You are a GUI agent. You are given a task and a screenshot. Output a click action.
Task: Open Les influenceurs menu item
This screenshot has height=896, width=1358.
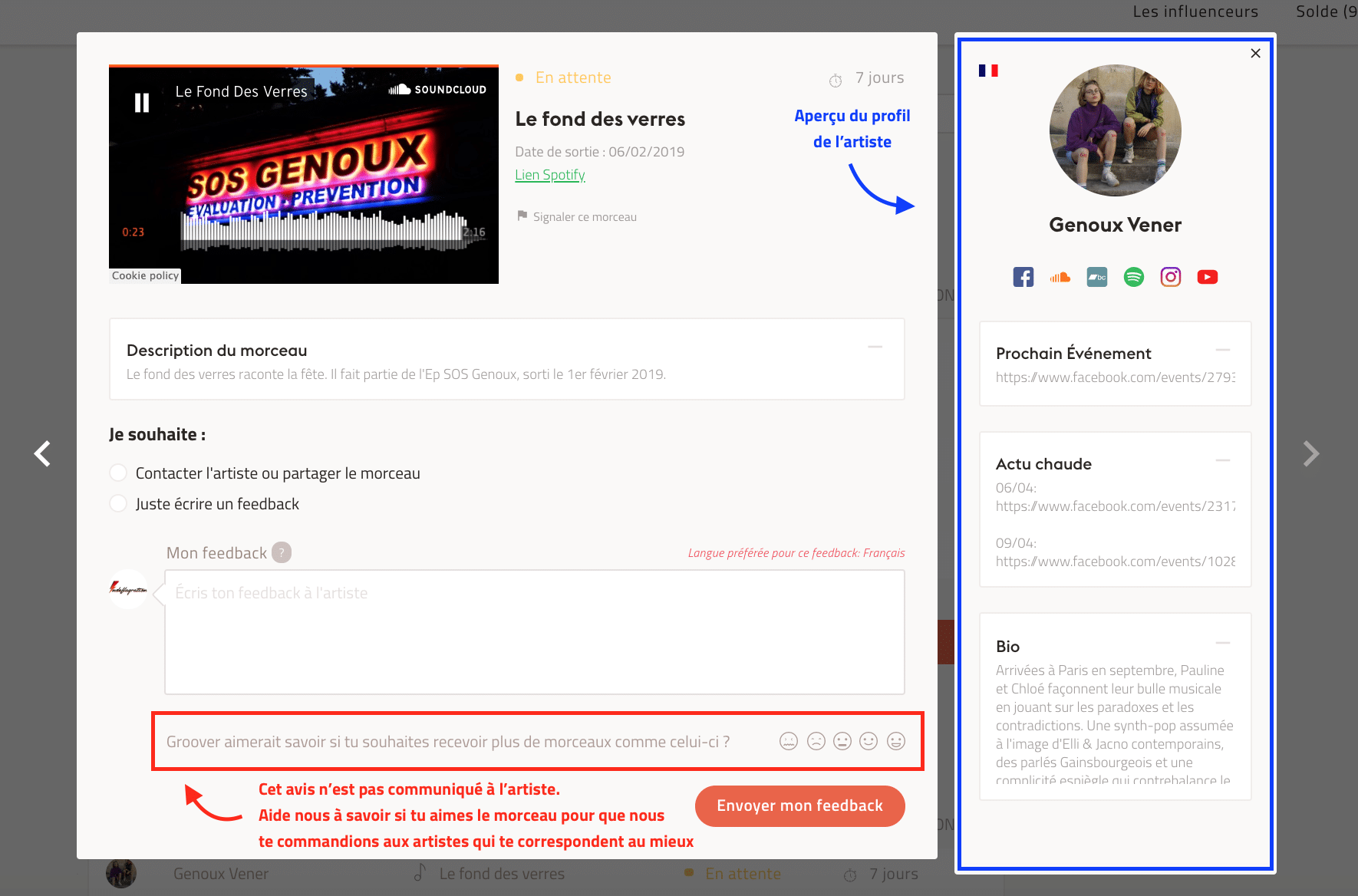pos(1195,12)
